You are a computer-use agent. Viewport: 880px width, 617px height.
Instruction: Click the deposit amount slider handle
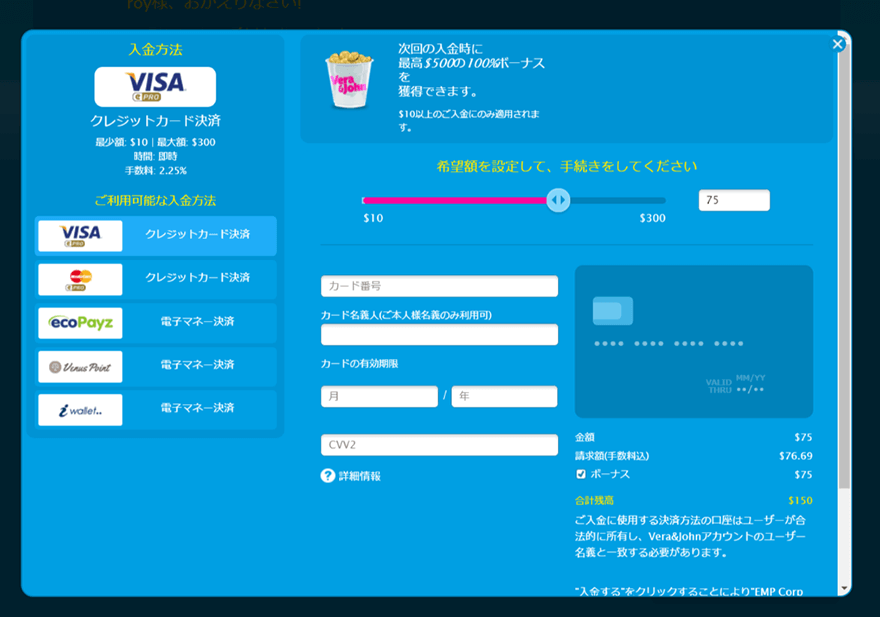point(558,200)
